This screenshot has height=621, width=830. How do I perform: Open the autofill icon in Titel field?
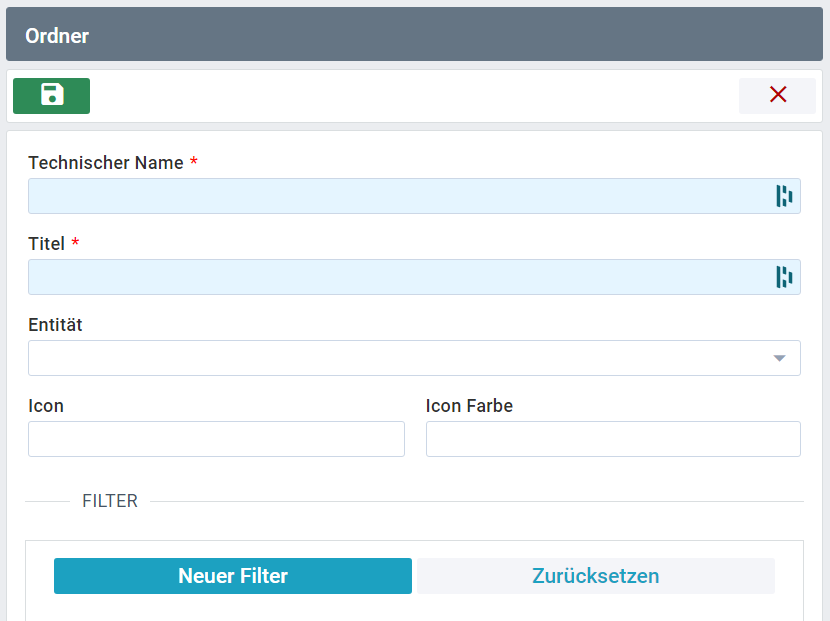tap(784, 277)
